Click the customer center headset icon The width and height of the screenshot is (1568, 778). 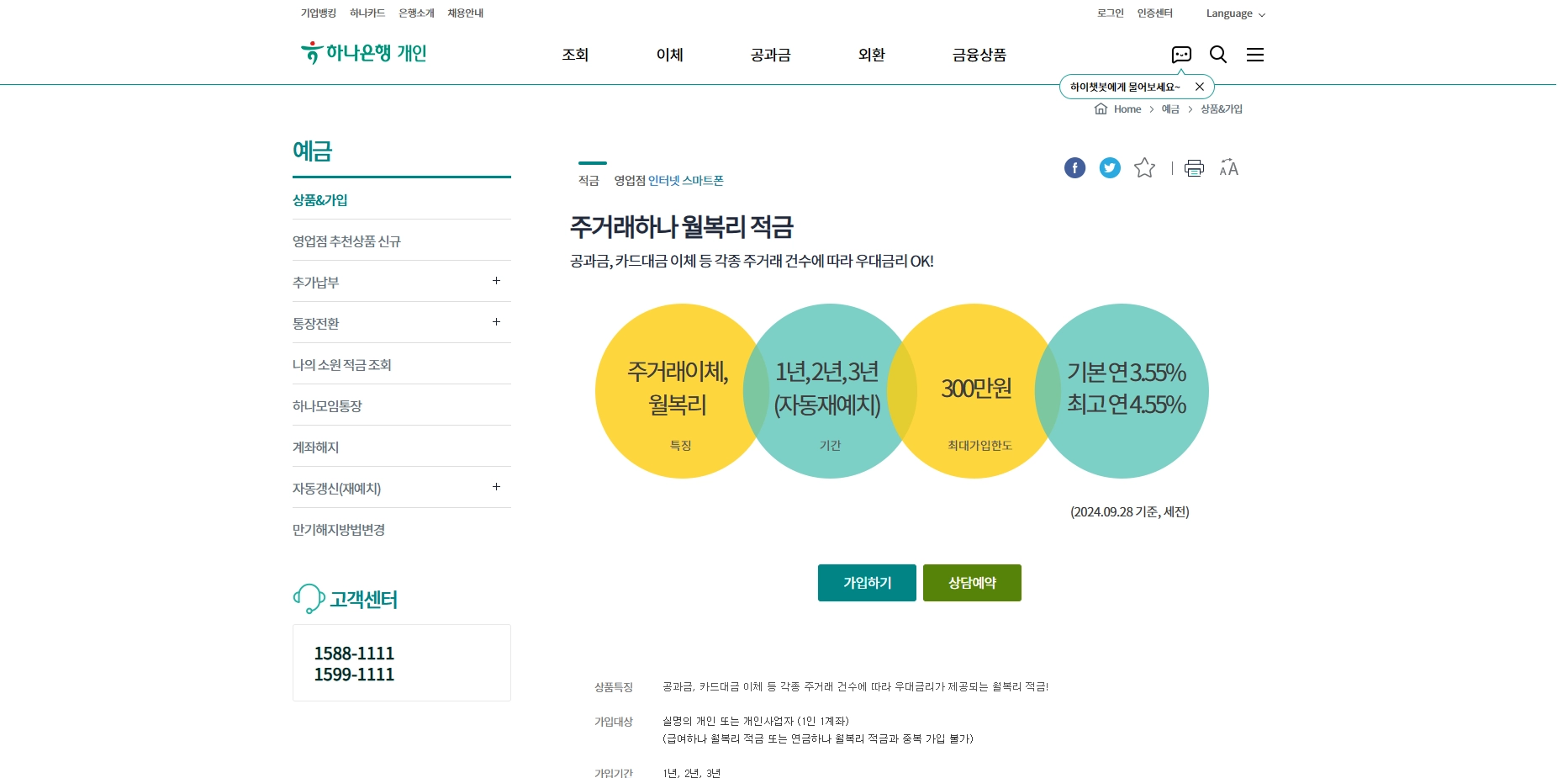(x=309, y=598)
